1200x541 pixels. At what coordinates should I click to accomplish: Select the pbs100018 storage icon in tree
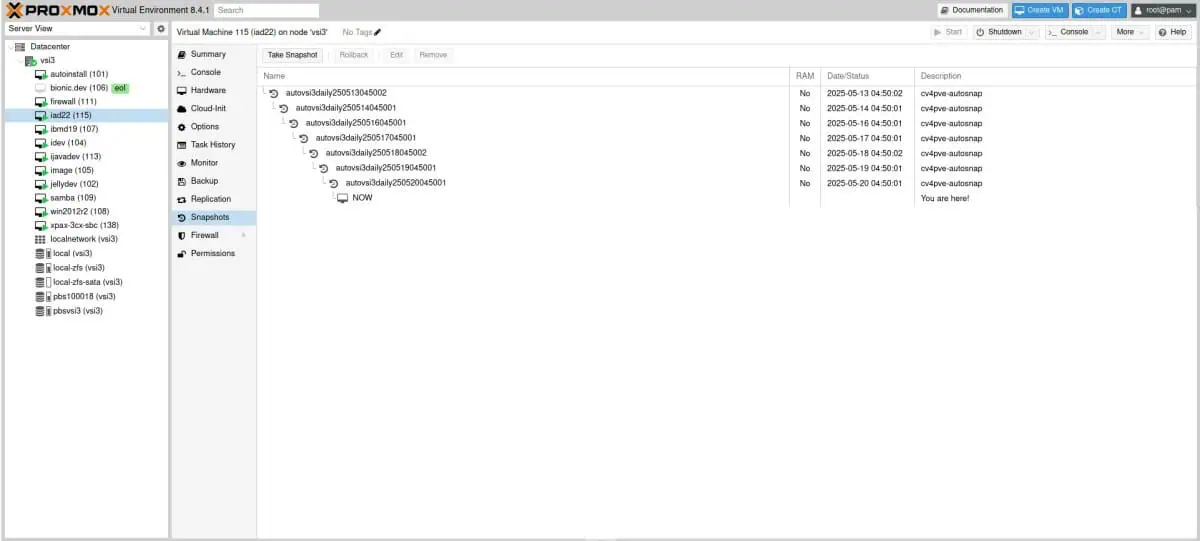43,296
